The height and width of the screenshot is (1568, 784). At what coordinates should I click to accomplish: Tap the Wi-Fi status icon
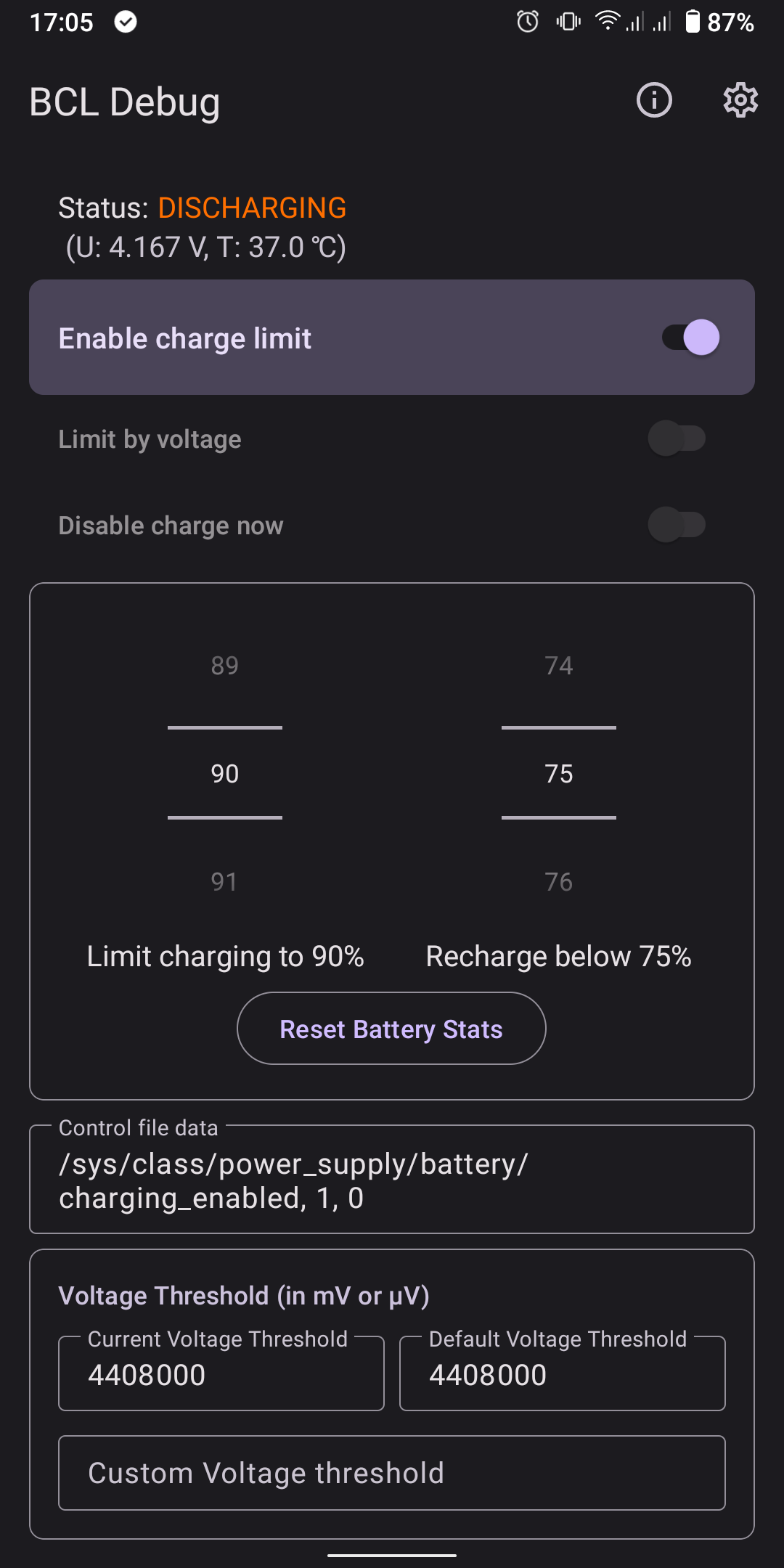click(607, 22)
